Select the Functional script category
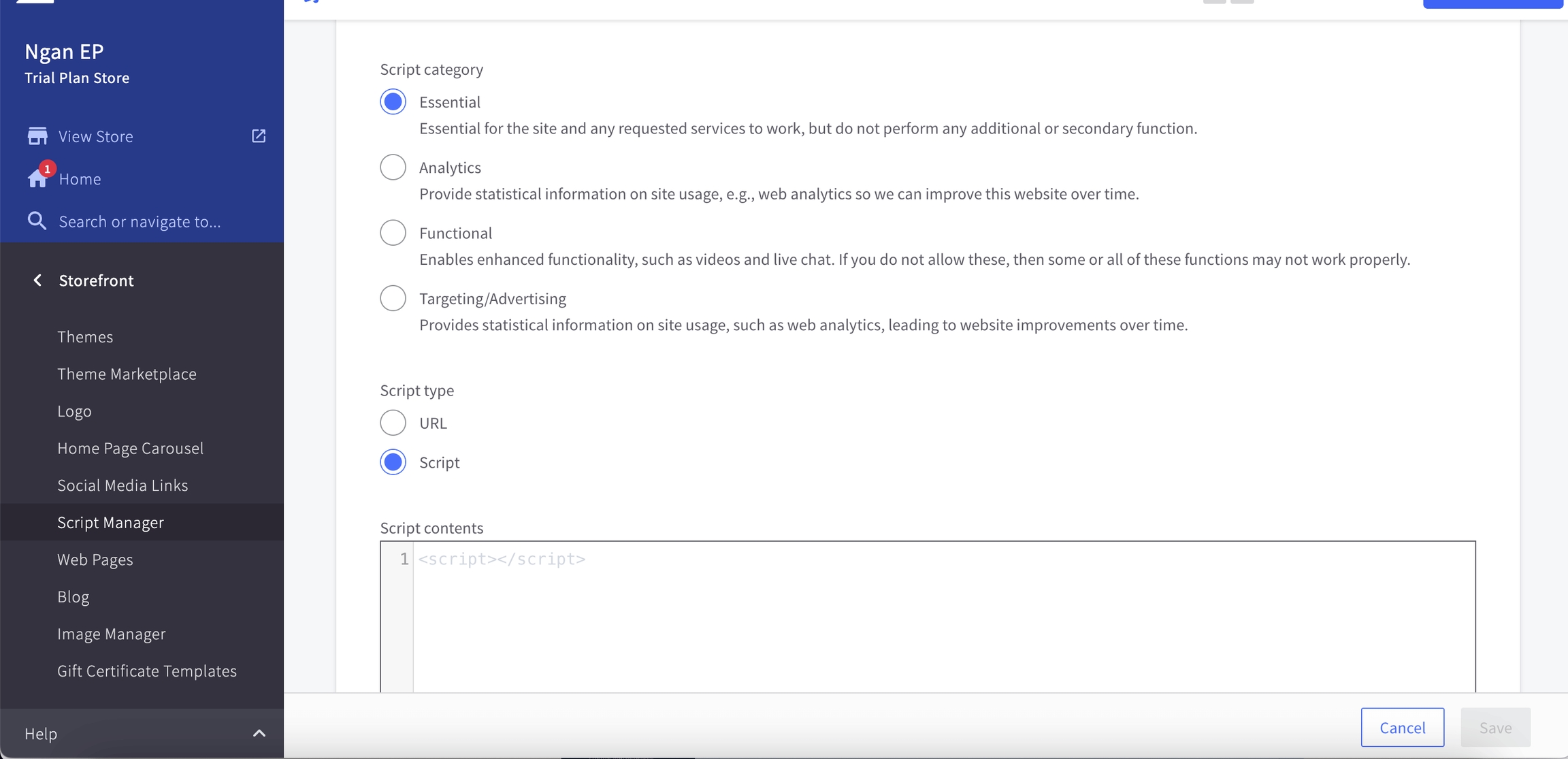 point(393,233)
